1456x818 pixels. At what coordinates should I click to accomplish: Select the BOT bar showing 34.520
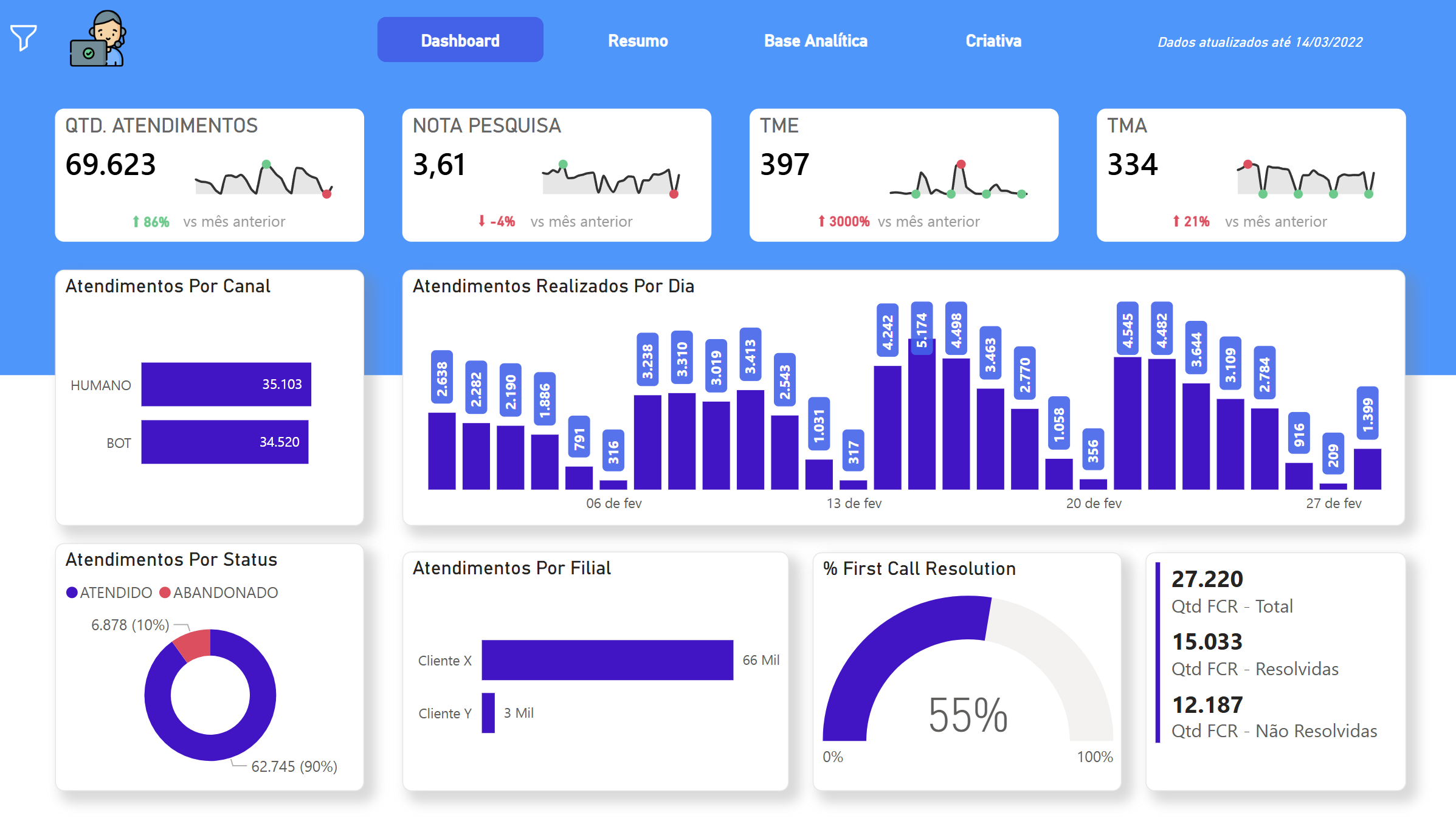click(x=224, y=442)
